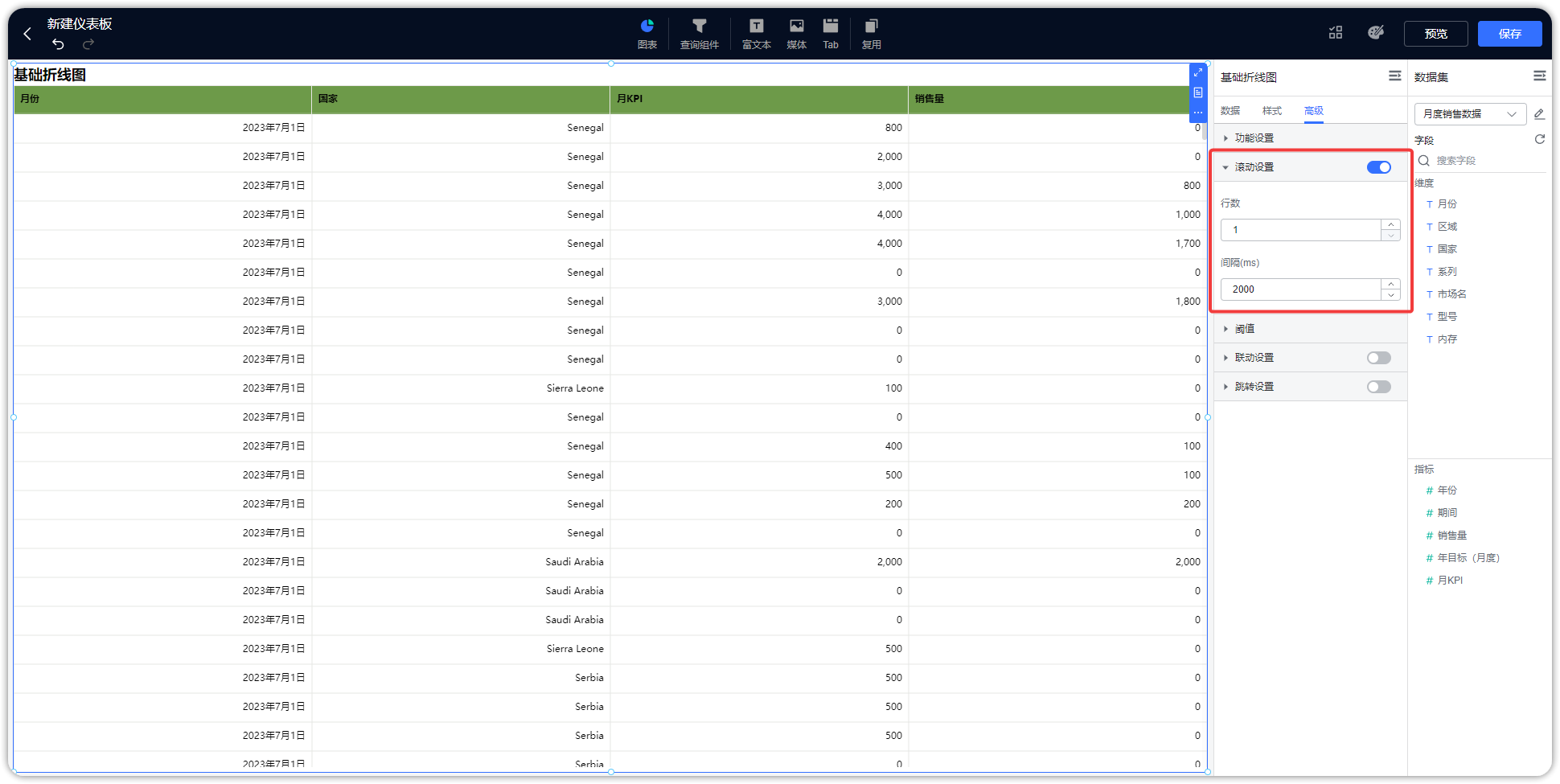Redo the last undone action
Screen dimensions: 1560x784
point(88,43)
